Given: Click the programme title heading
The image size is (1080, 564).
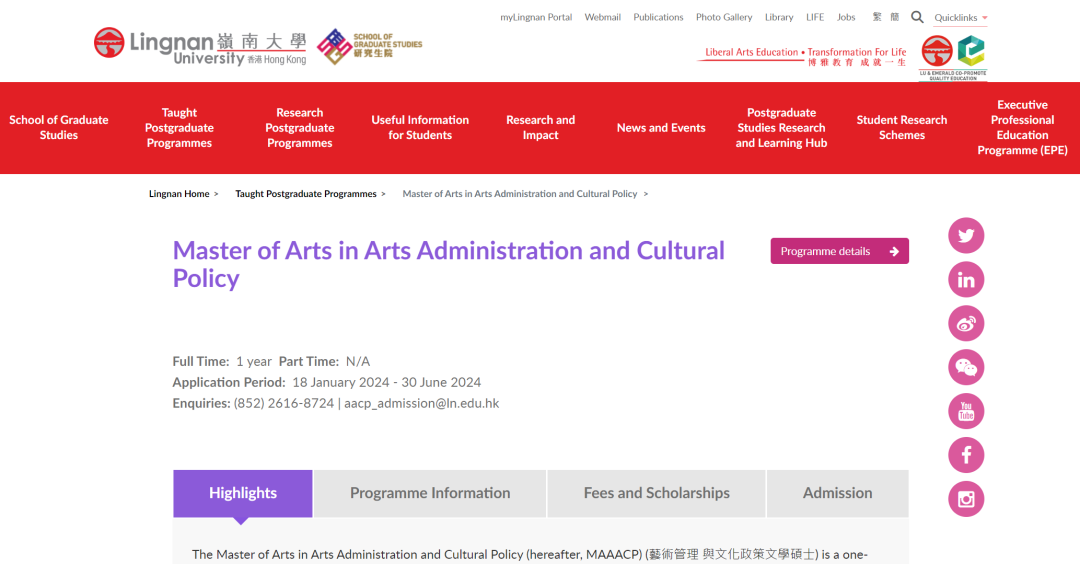Looking at the screenshot, I should 448,264.
